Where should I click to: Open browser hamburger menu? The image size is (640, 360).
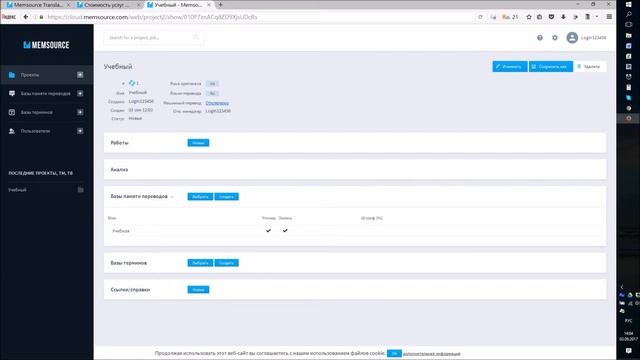pos(609,17)
